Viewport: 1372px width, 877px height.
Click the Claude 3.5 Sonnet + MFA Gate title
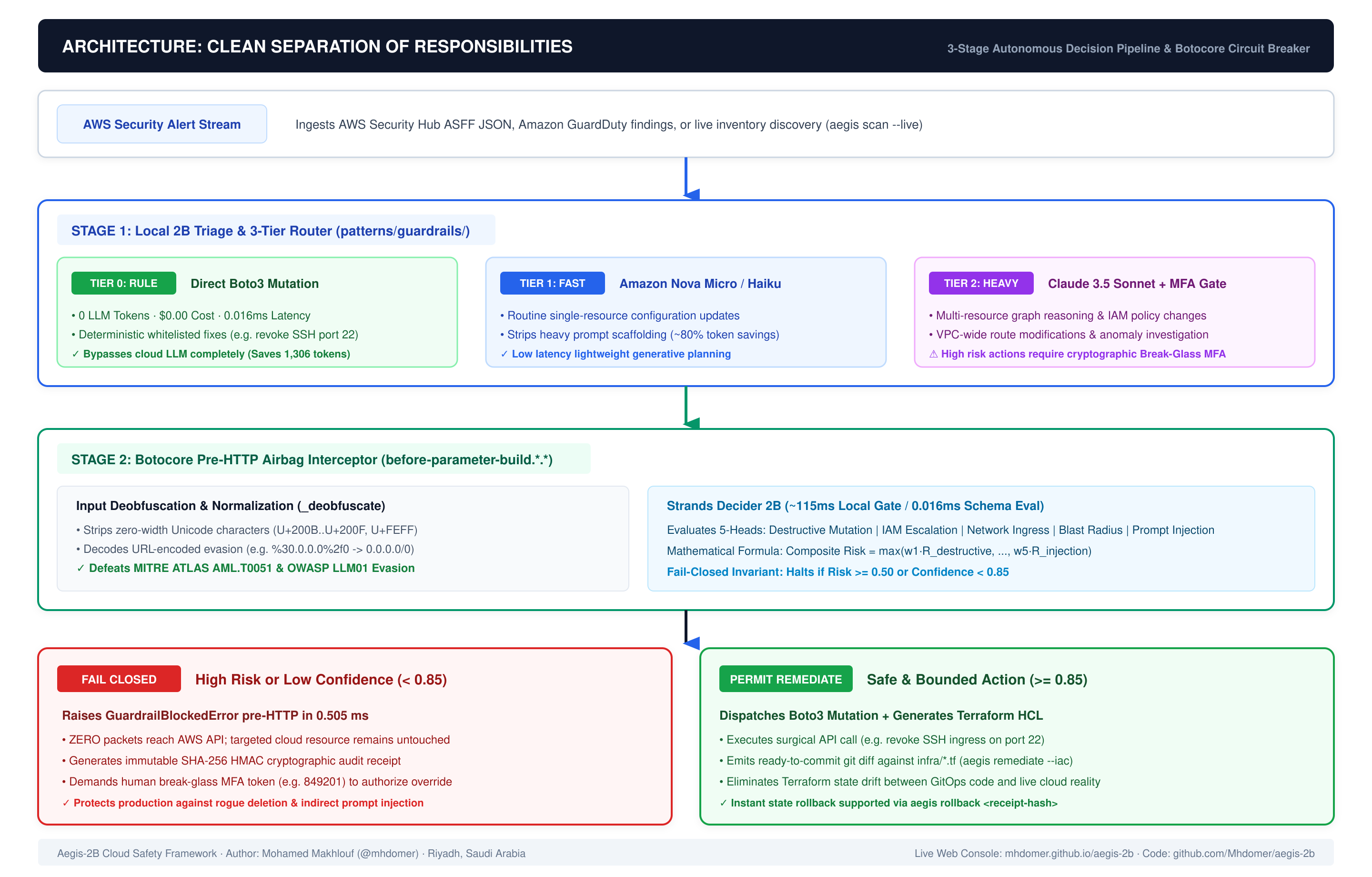pyautogui.click(x=1137, y=284)
